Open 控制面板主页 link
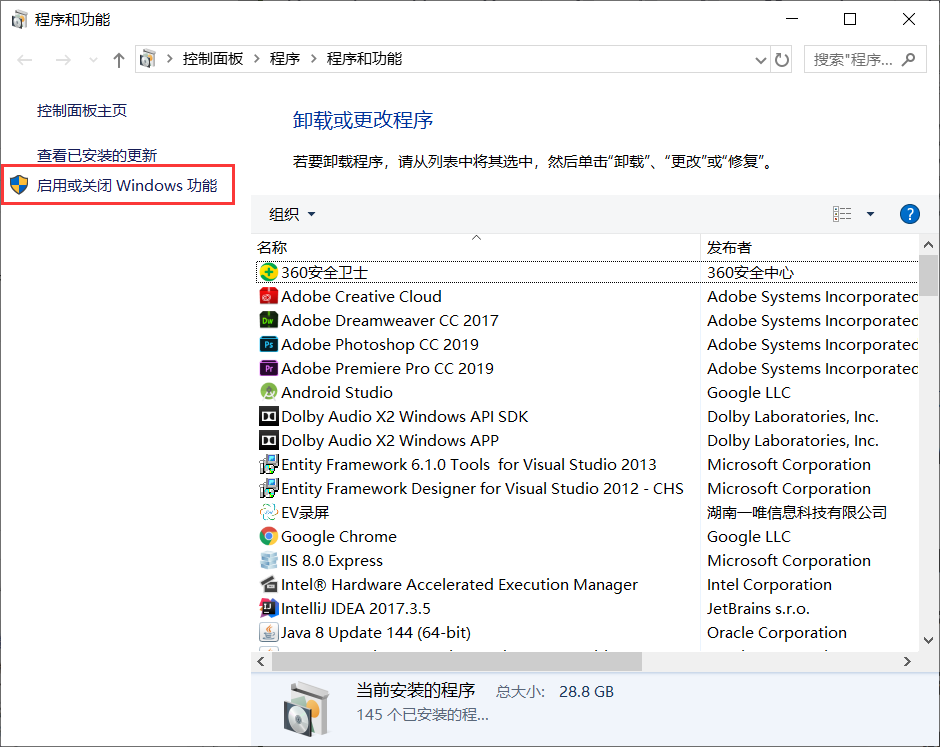 (82, 110)
